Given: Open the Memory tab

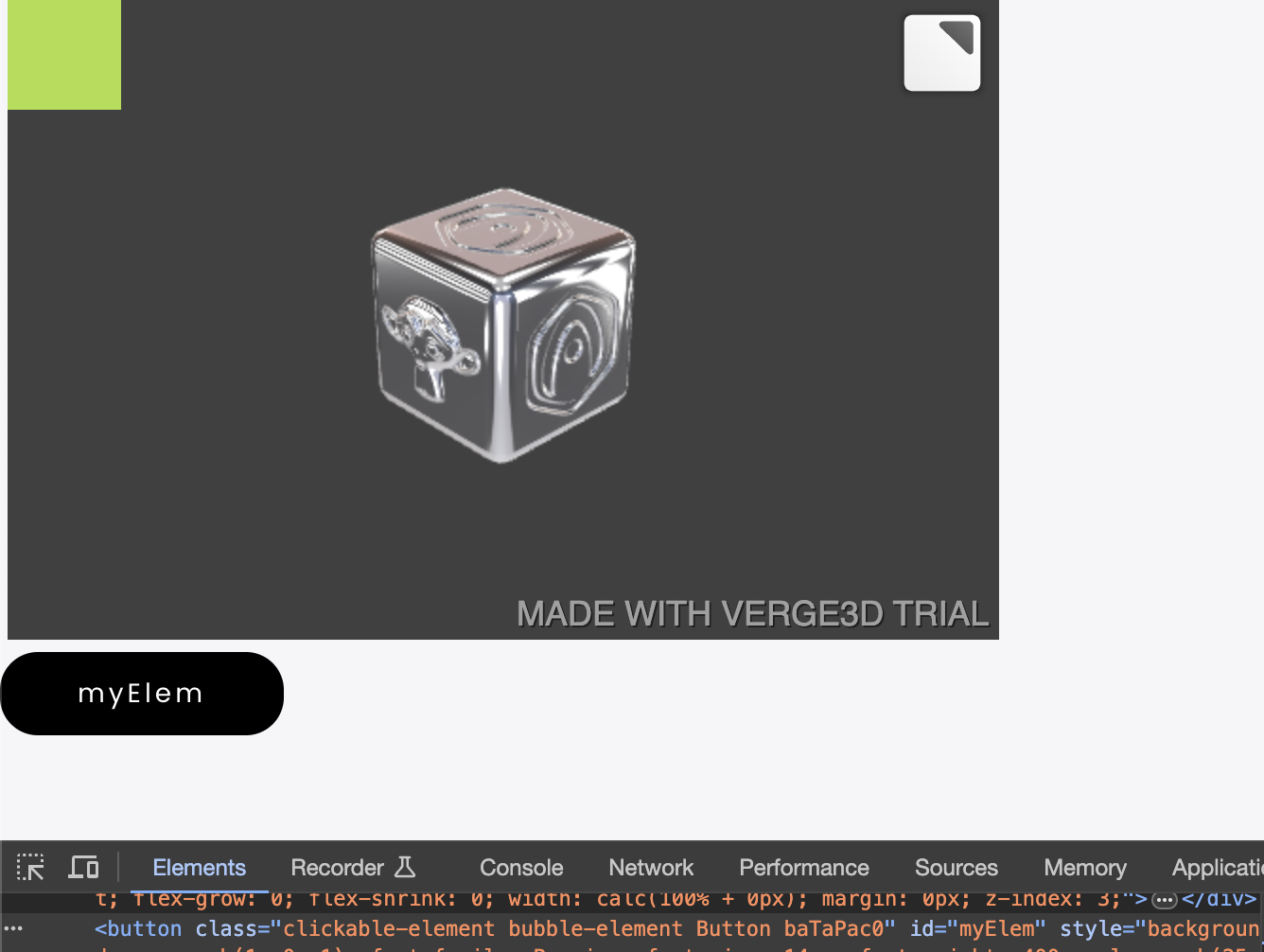Looking at the screenshot, I should (1085, 868).
